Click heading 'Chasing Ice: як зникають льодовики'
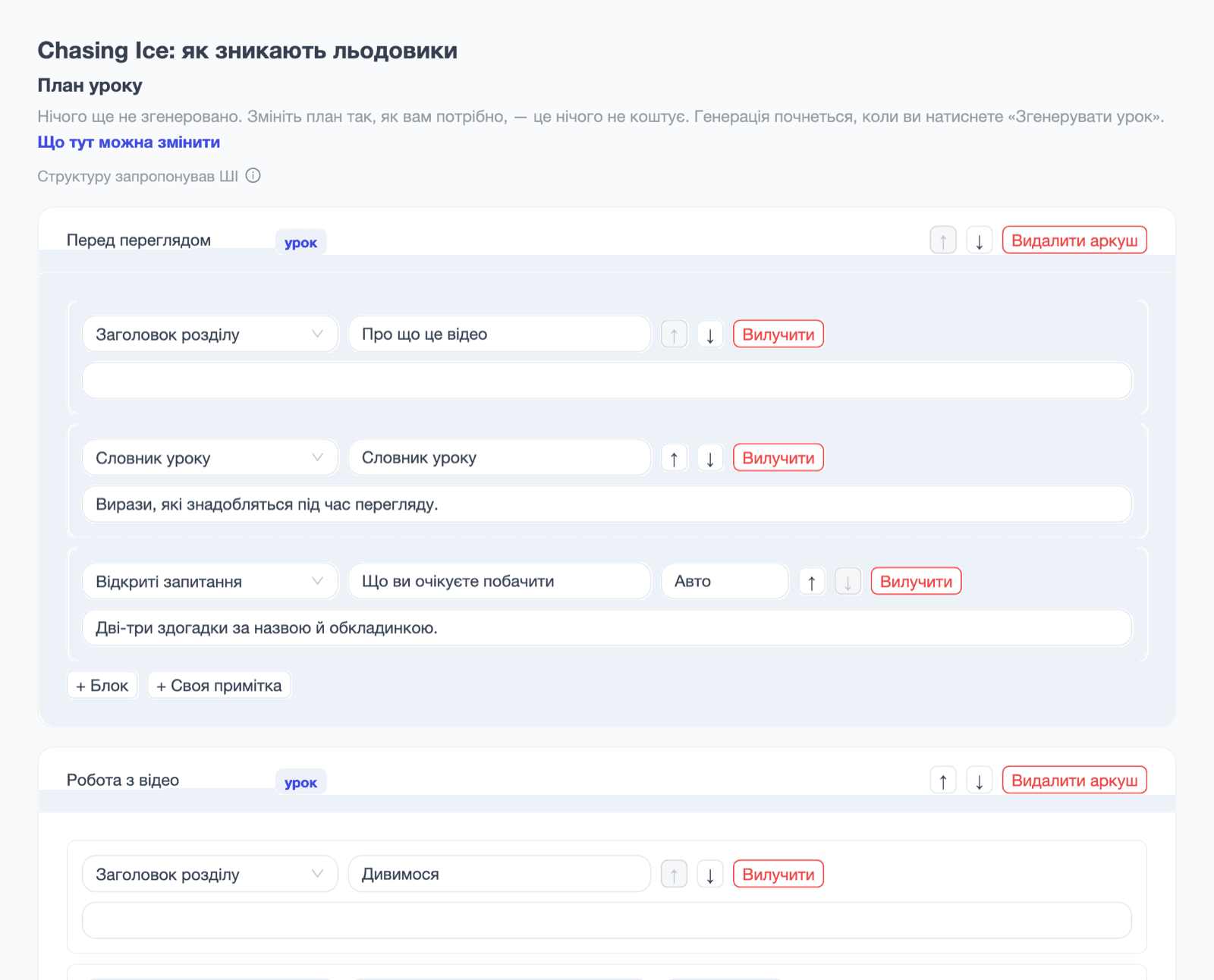Screen dimensions: 1214x980 pos(247,51)
